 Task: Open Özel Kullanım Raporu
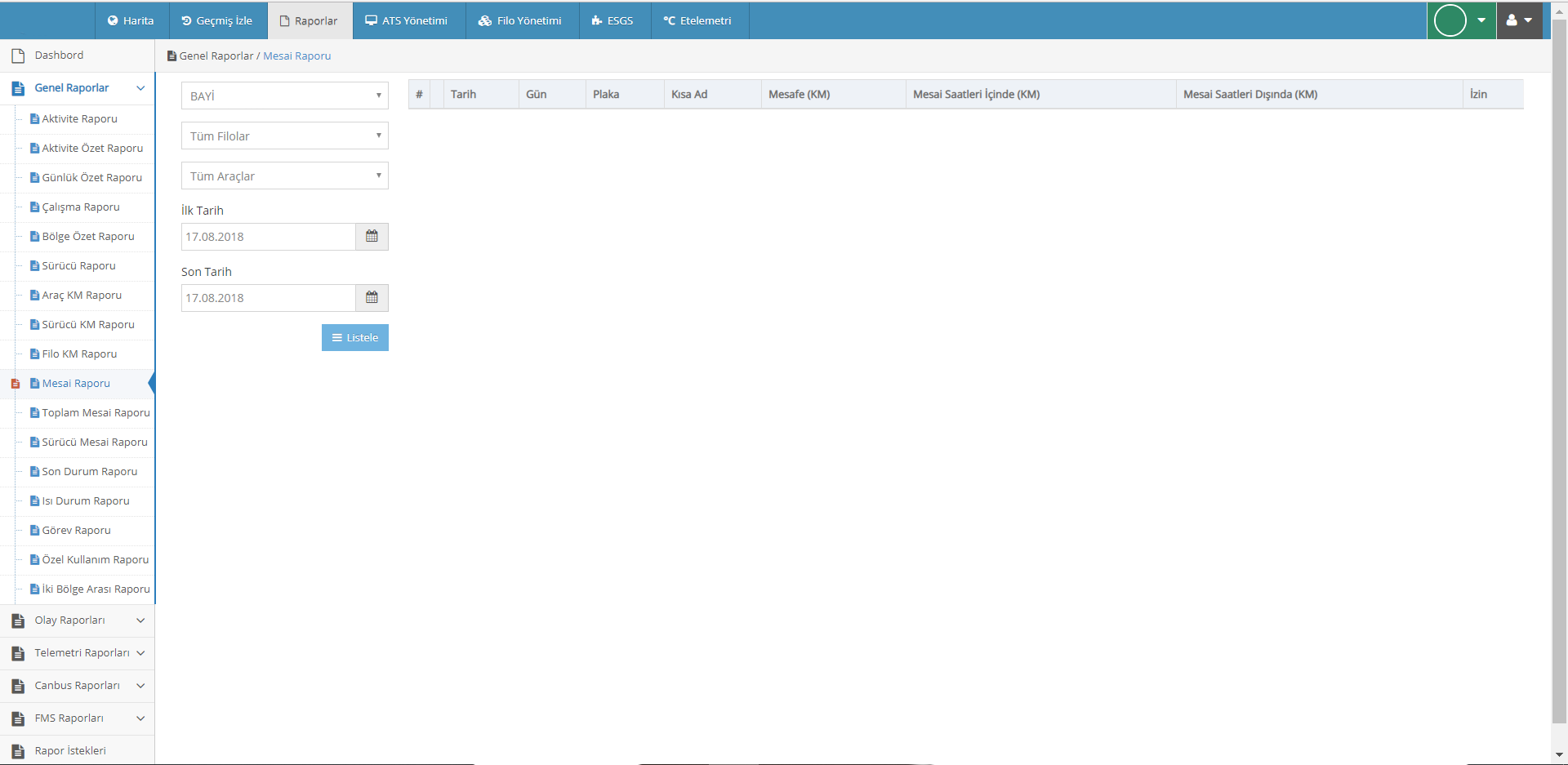point(95,559)
